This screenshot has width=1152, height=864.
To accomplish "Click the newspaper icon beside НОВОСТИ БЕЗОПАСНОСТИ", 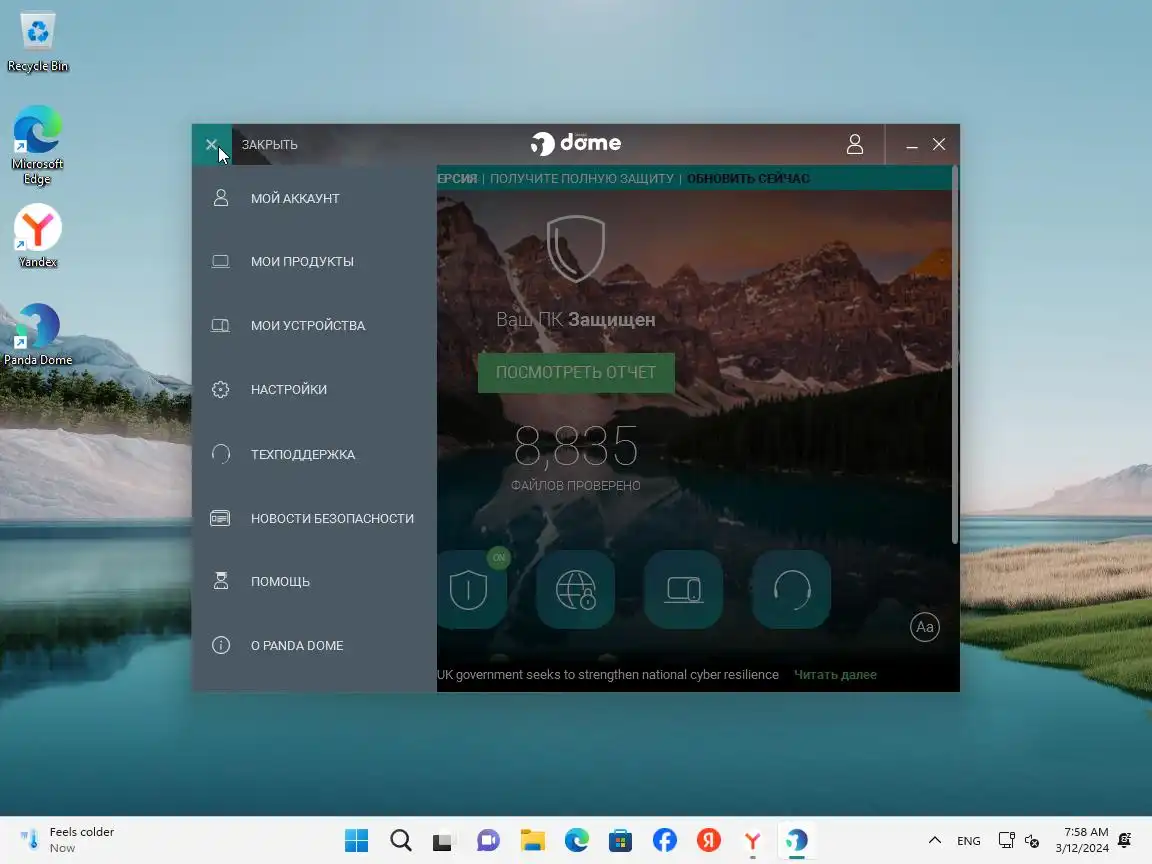I will (x=220, y=518).
